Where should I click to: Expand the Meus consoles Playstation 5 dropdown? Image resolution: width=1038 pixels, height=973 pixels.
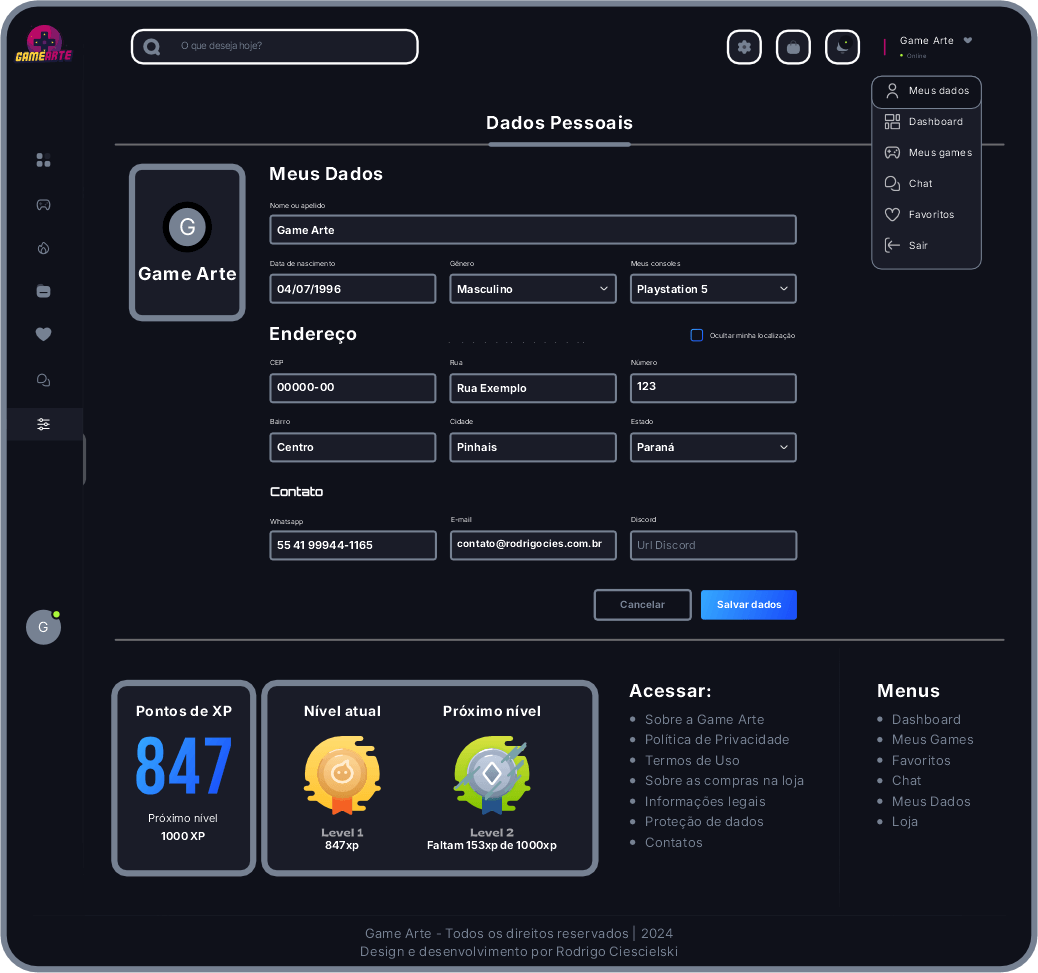coord(713,289)
